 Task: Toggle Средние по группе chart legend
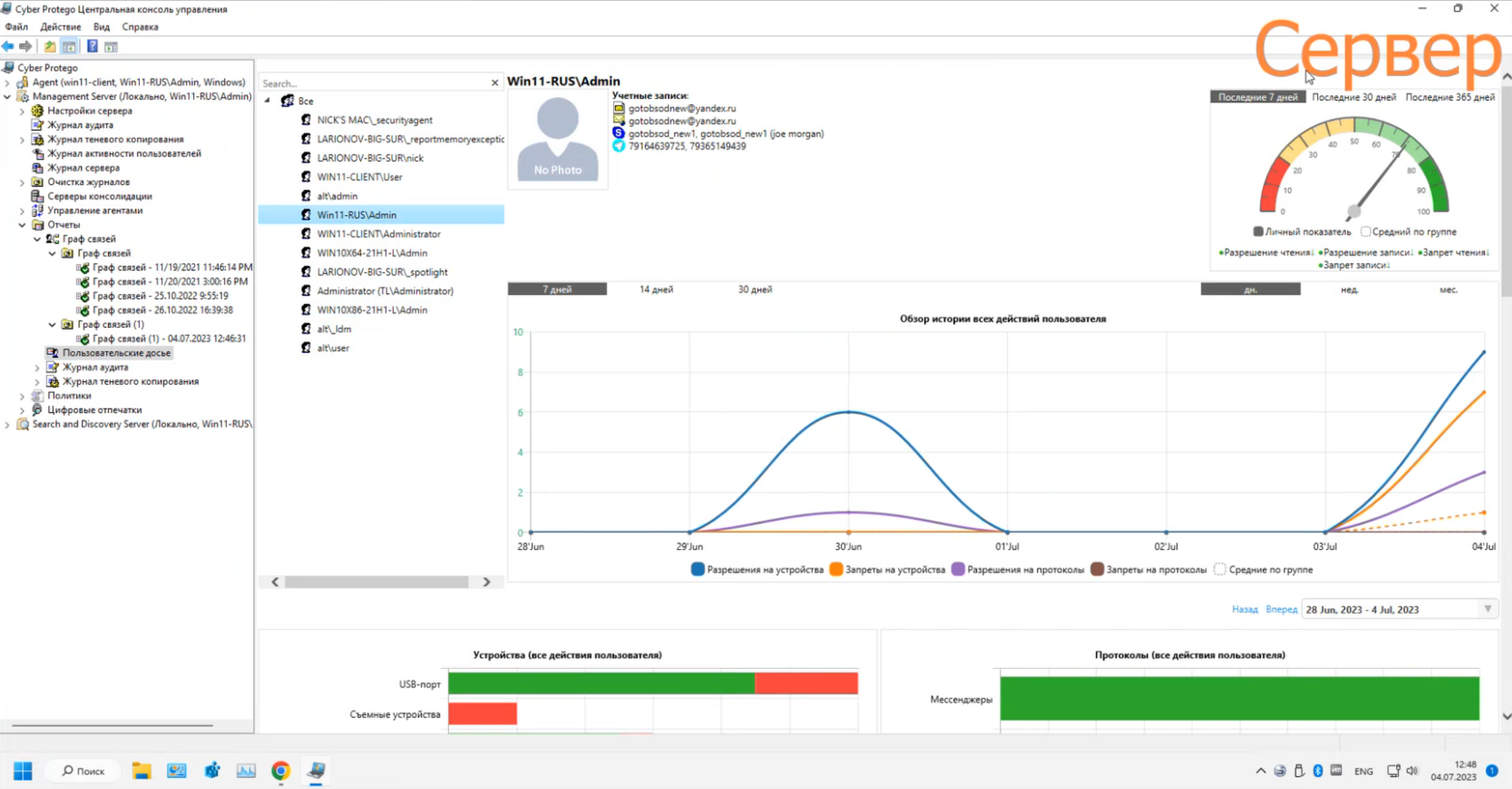[x=1220, y=569]
